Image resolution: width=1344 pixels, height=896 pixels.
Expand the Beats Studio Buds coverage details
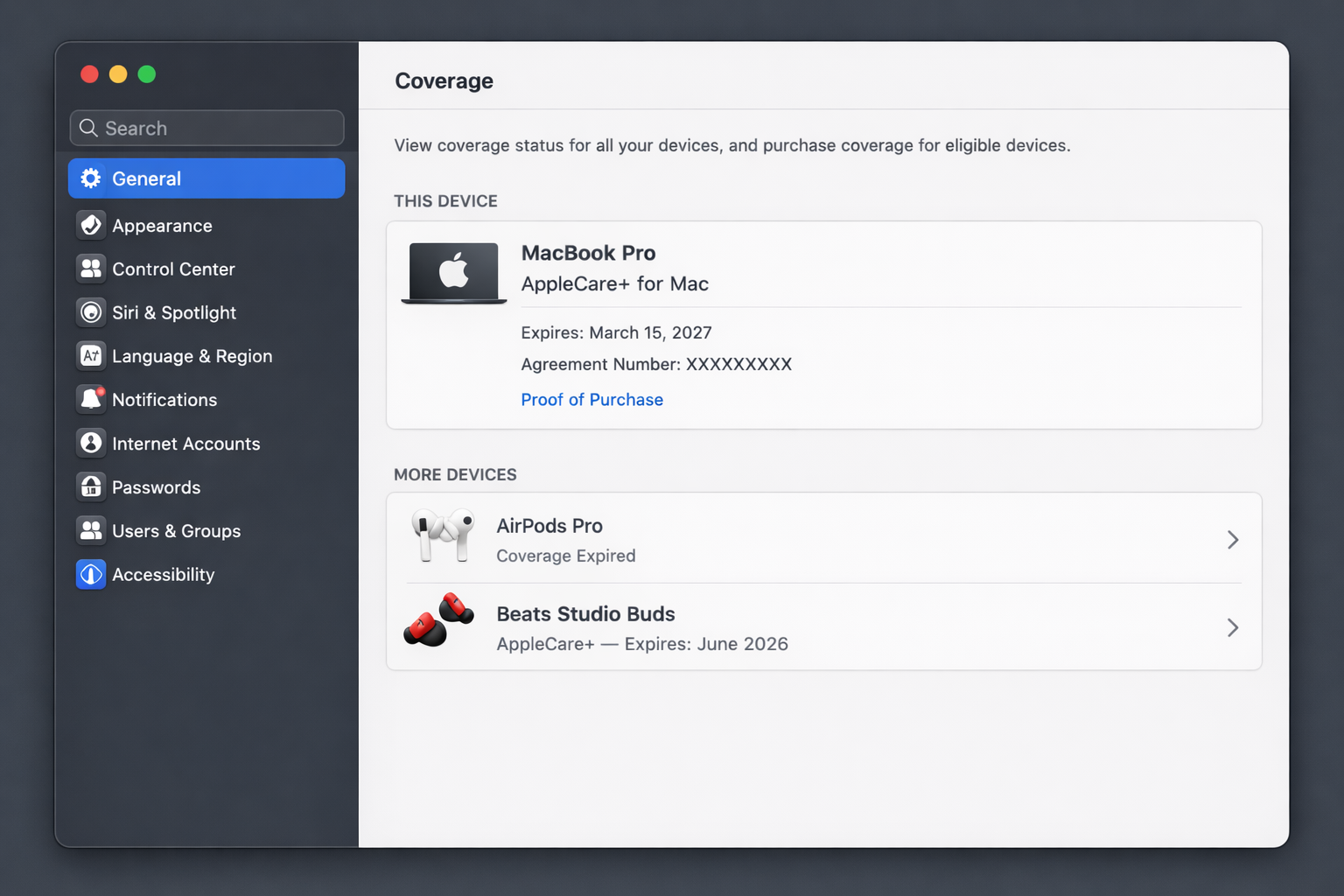click(1233, 627)
